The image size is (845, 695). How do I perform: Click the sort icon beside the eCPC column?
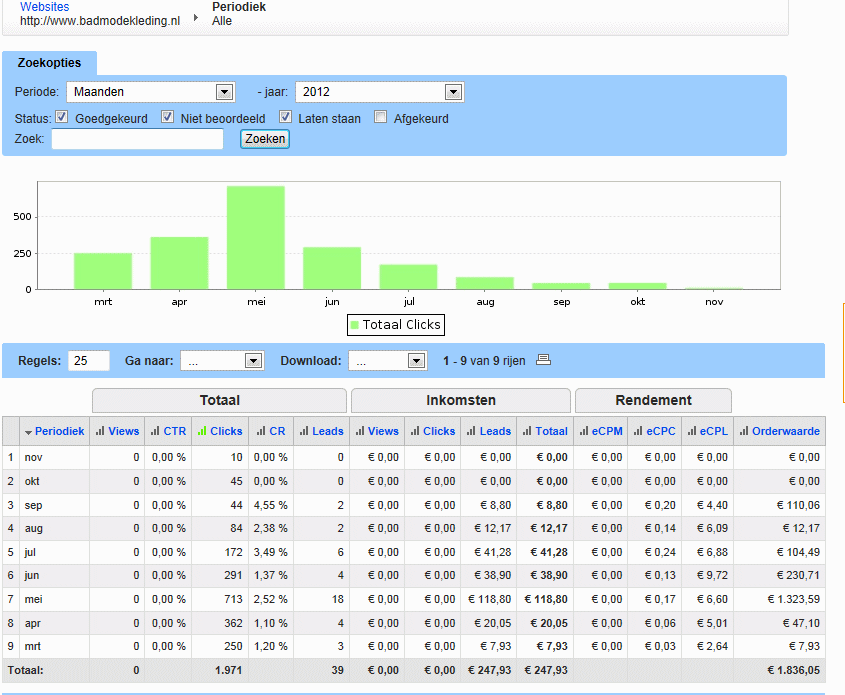(x=638, y=431)
